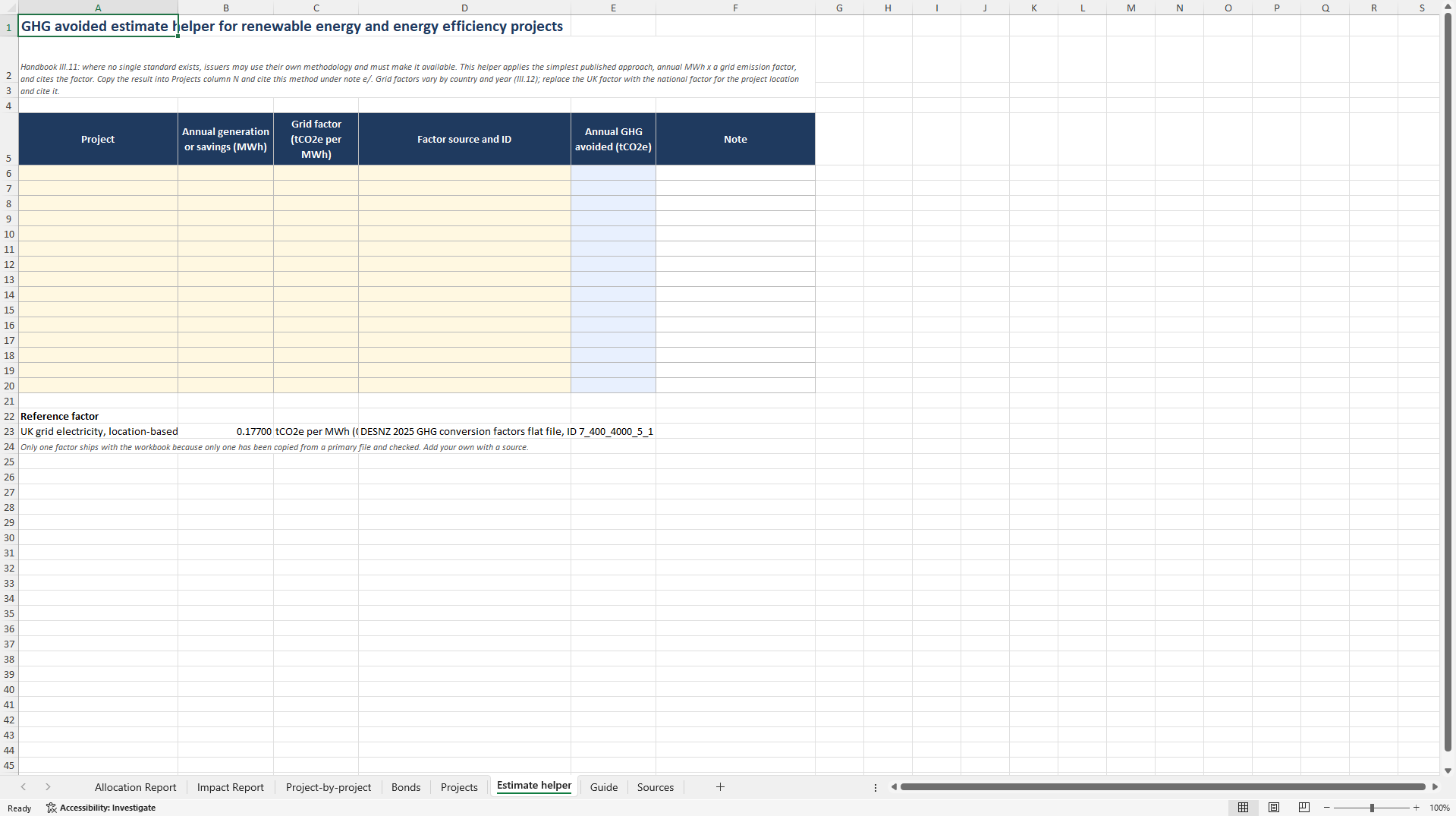Open the Guide sheet tab
The width and height of the screenshot is (1456, 816).
point(603,787)
